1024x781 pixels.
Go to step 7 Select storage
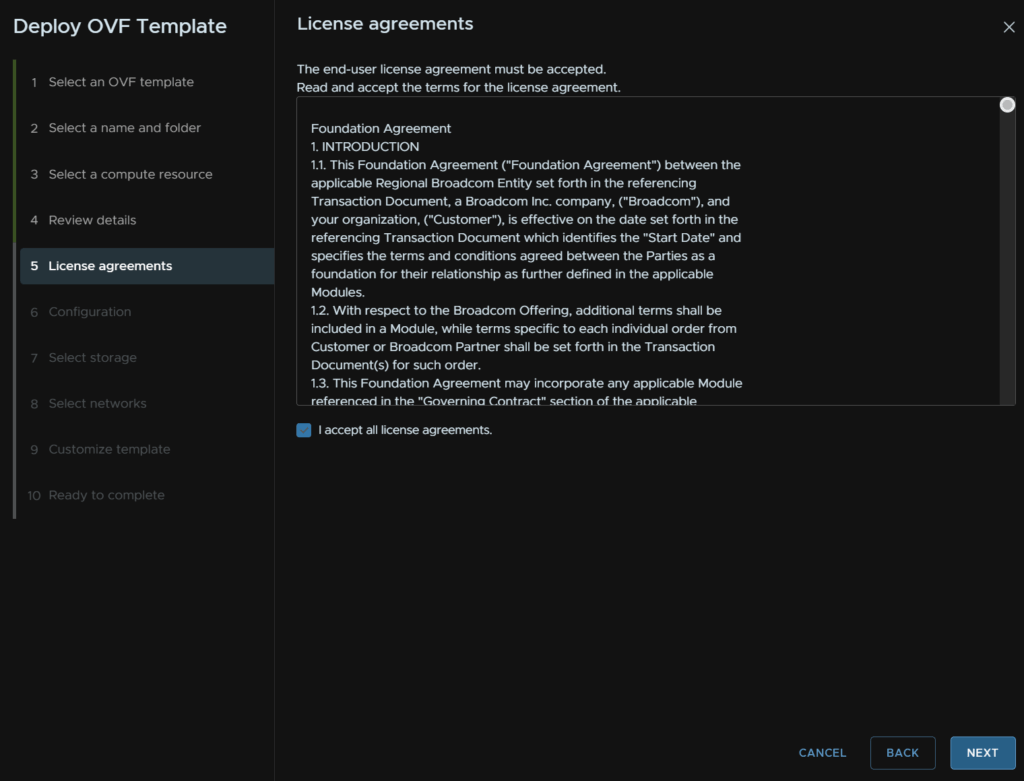pyautogui.click(x=92, y=358)
